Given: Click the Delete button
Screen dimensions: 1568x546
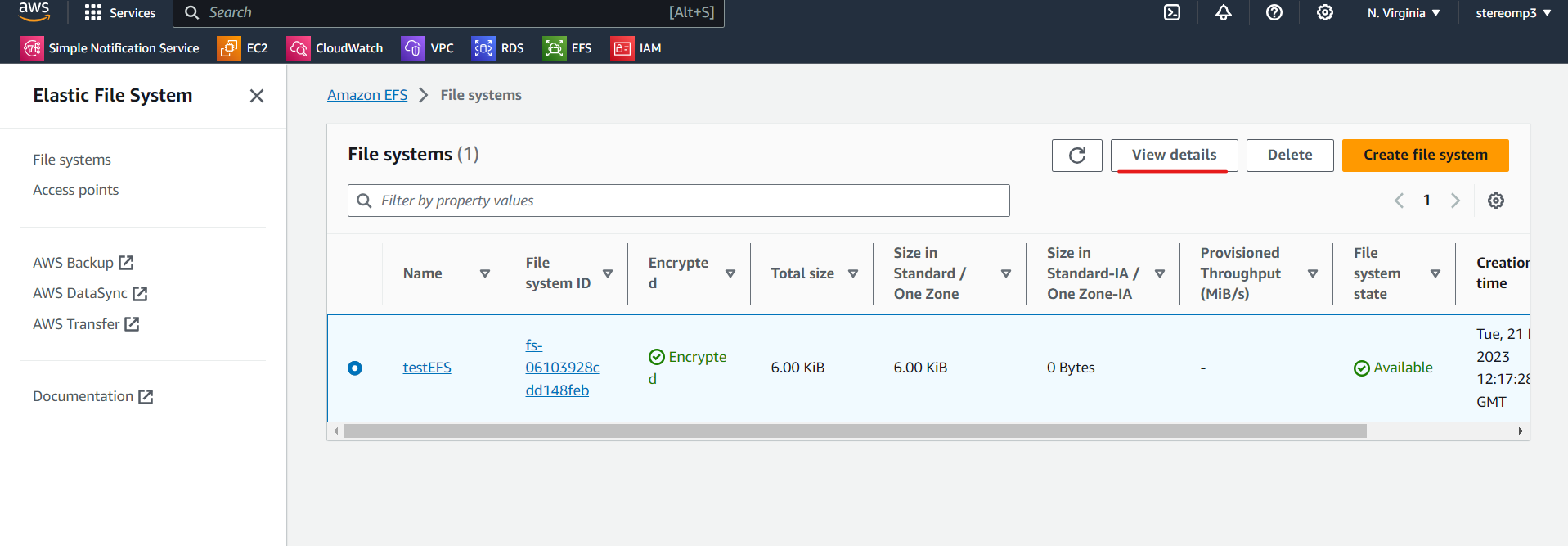Looking at the screenshot, I should (1290, 156).
